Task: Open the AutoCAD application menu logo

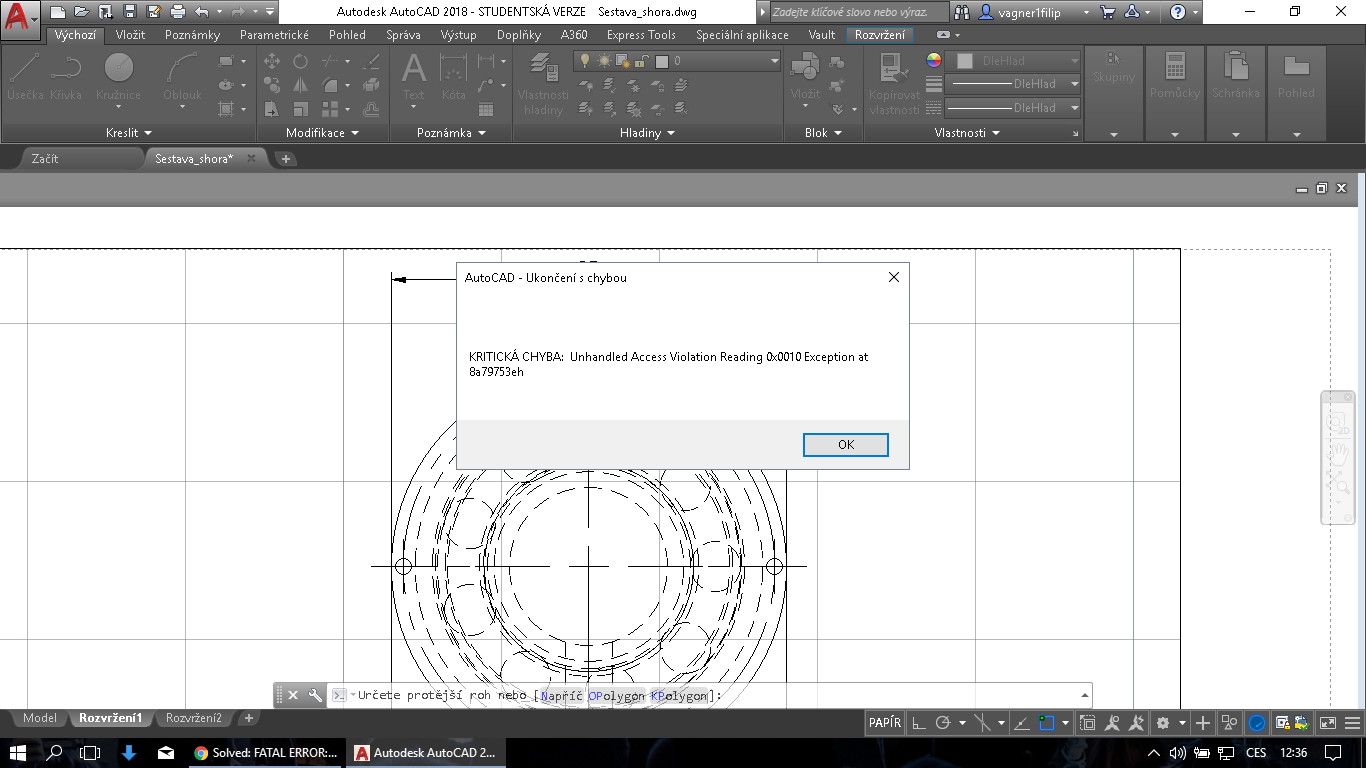Action: (20, 17)
